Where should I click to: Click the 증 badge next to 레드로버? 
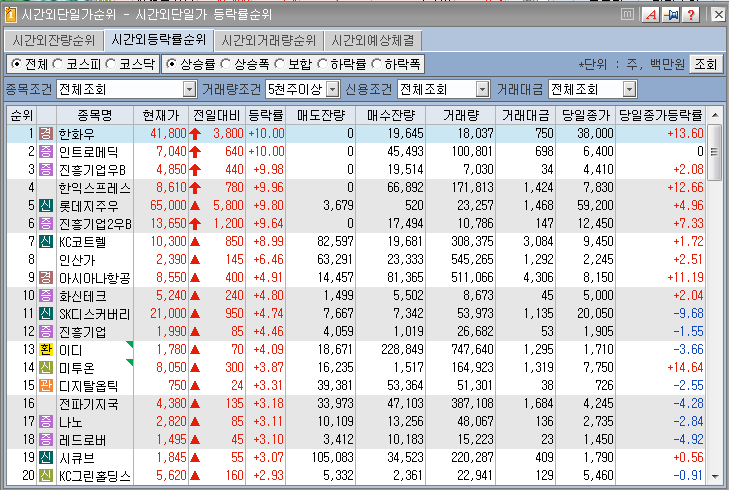click(46, 439)
